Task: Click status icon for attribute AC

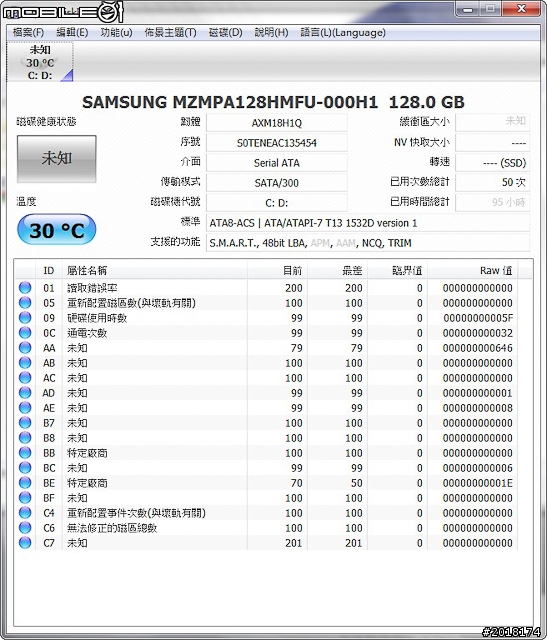Action: 25,378
